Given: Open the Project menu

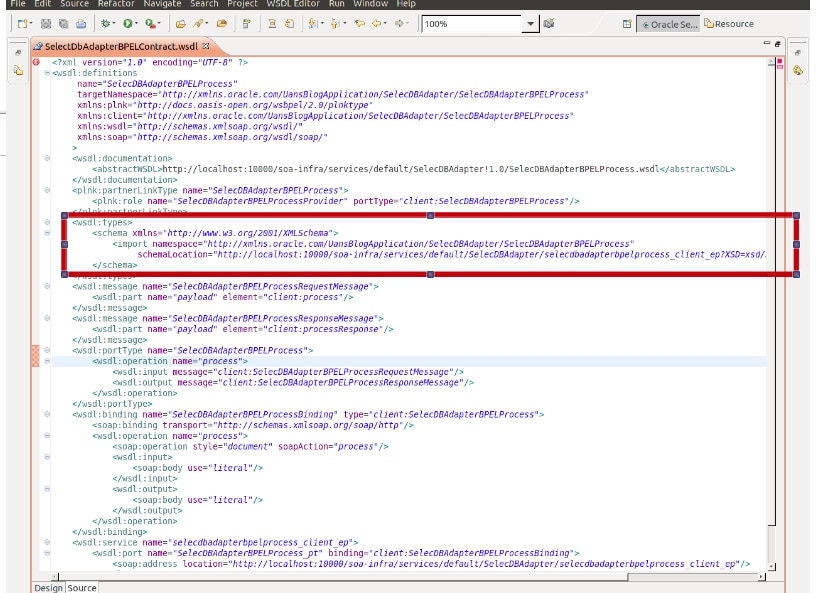Looking at the screenshot, I should point(242,4).
